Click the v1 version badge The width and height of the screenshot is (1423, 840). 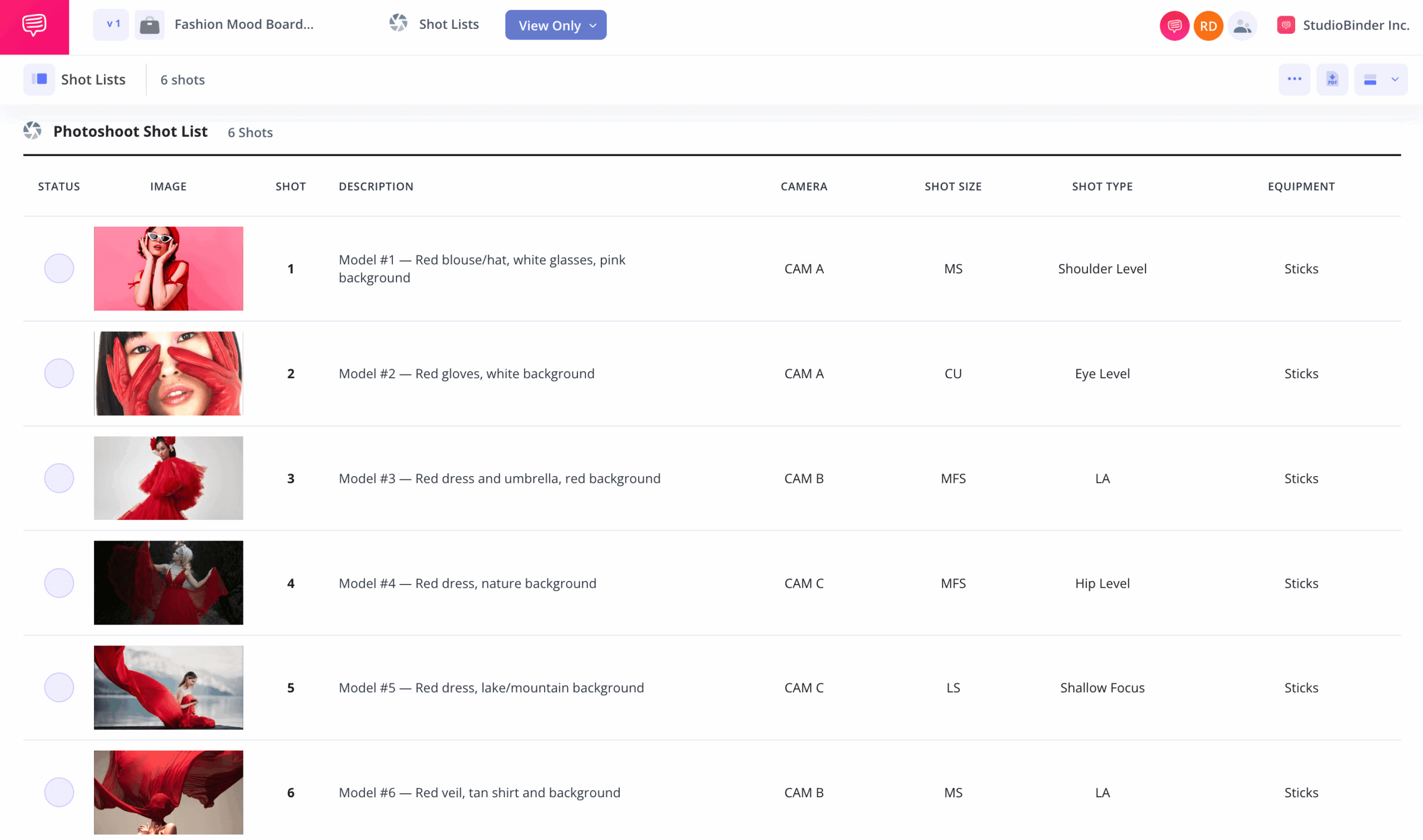112,25
